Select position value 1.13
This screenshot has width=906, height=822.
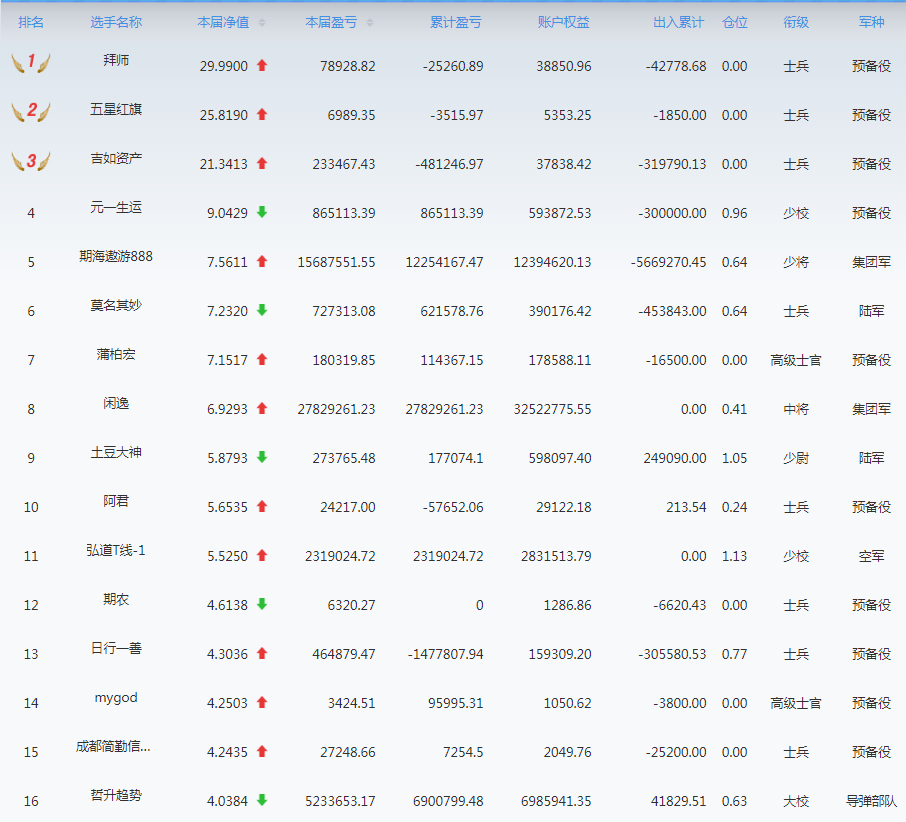pyautogui.click(x=734, y=556)
